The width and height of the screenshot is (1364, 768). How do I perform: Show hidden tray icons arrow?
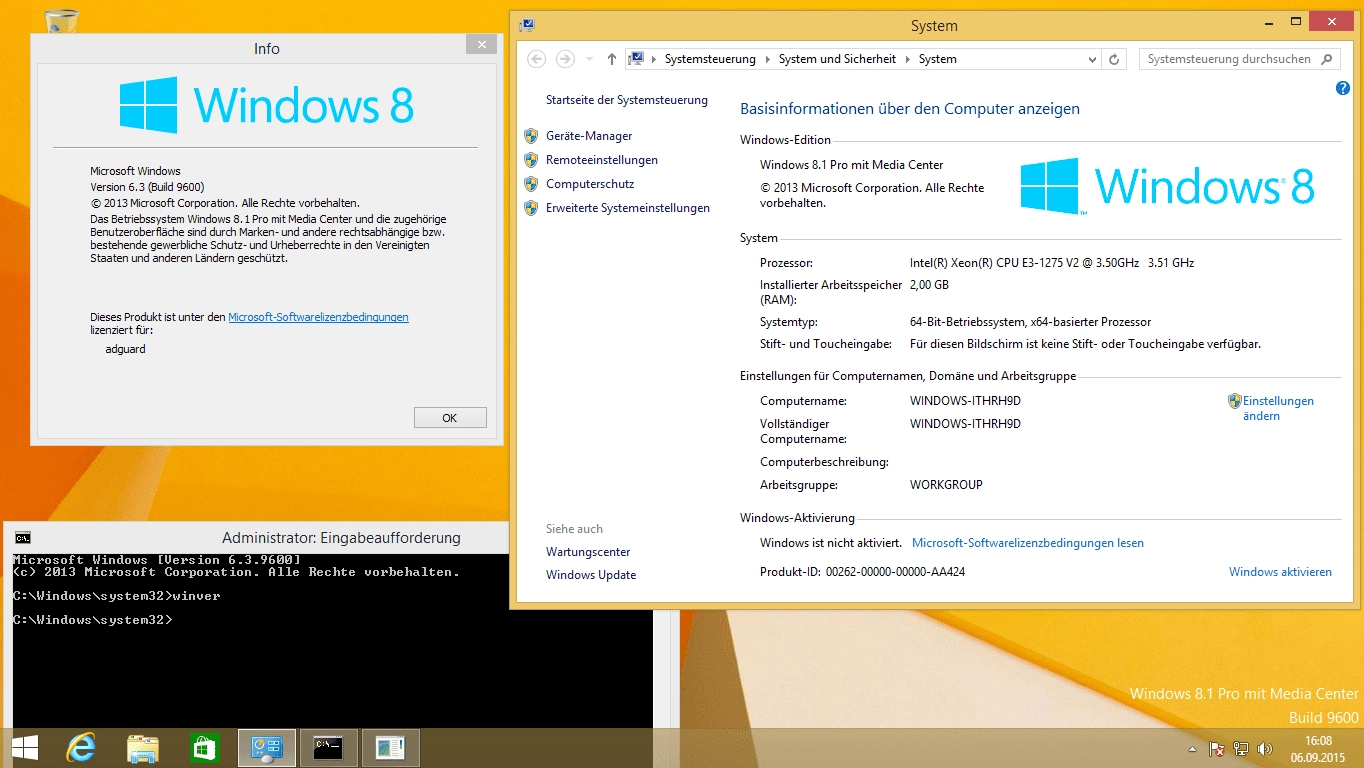(x=1191, y=749)
